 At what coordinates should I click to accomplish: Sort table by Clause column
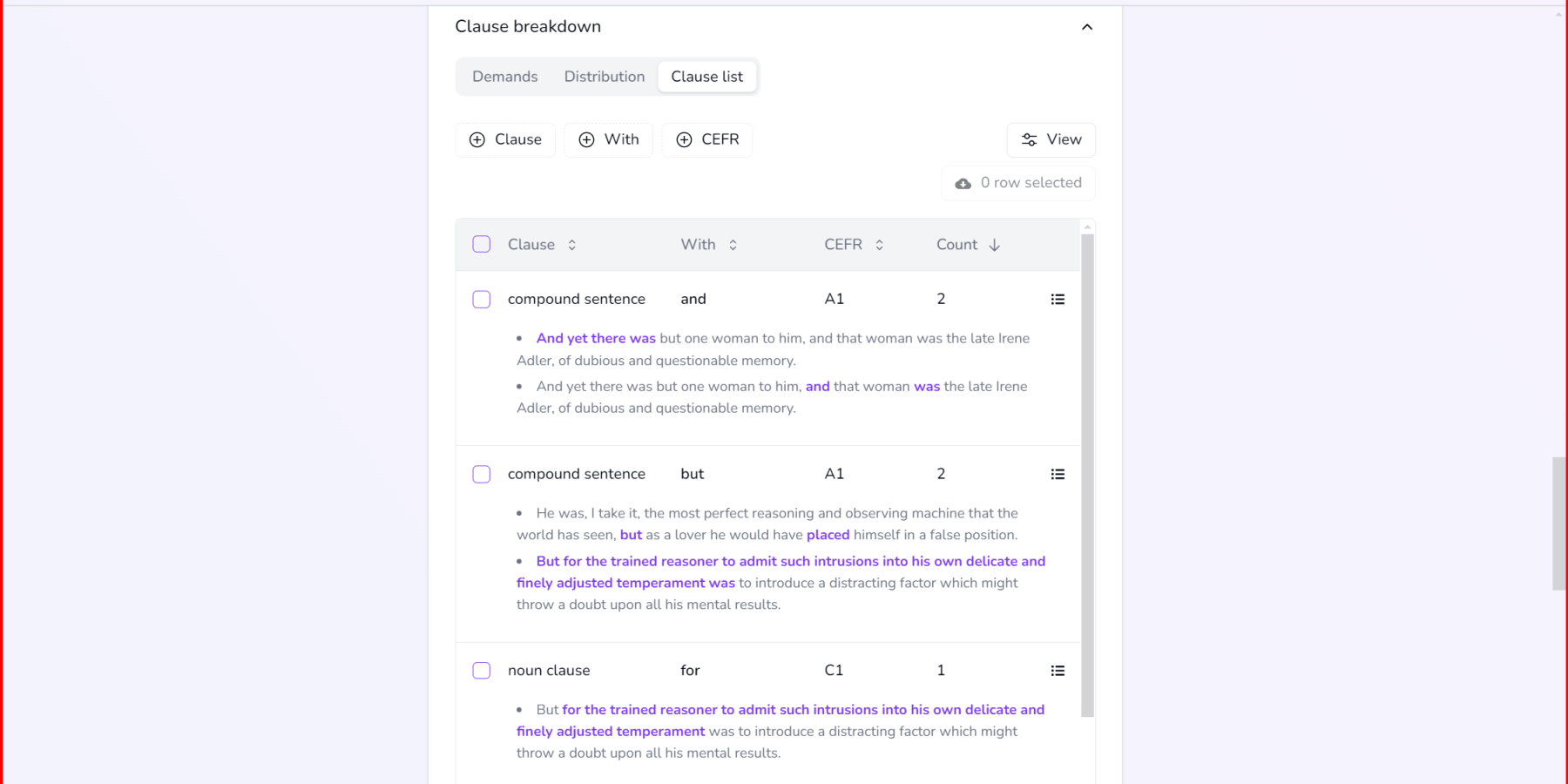pos(571,245)
